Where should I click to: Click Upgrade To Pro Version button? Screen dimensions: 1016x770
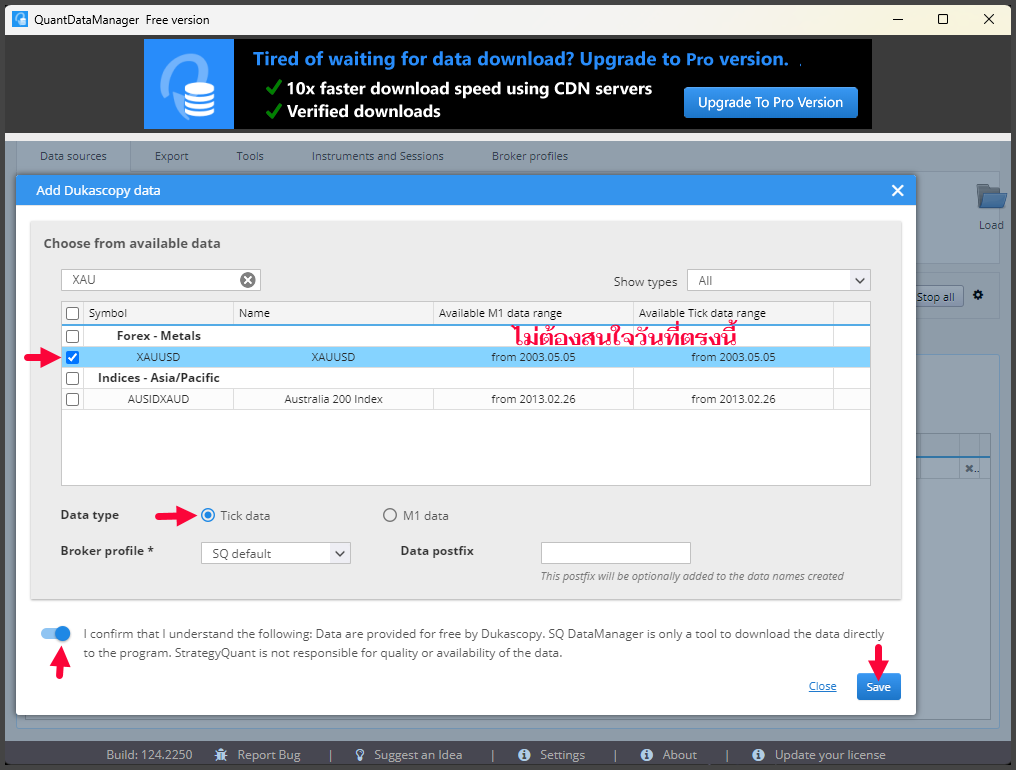click(x=770, y=102)
